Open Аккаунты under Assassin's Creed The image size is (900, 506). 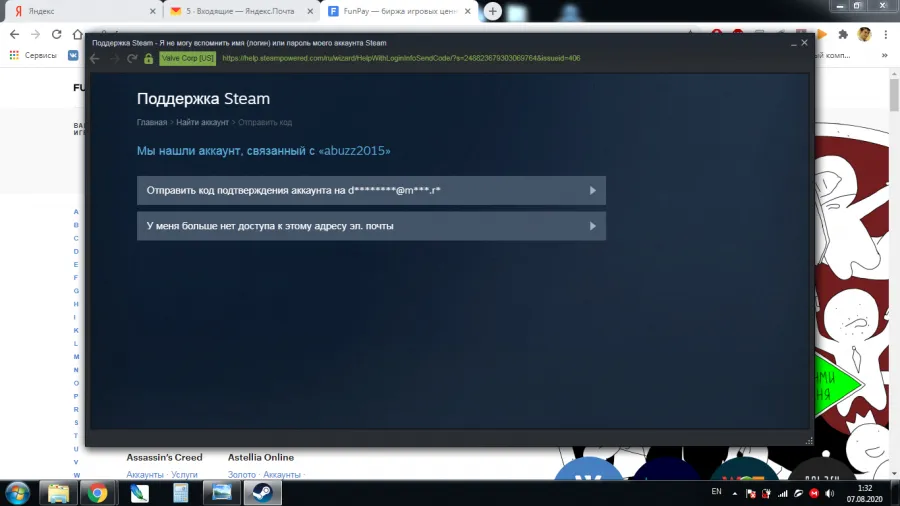click(145, 474)
